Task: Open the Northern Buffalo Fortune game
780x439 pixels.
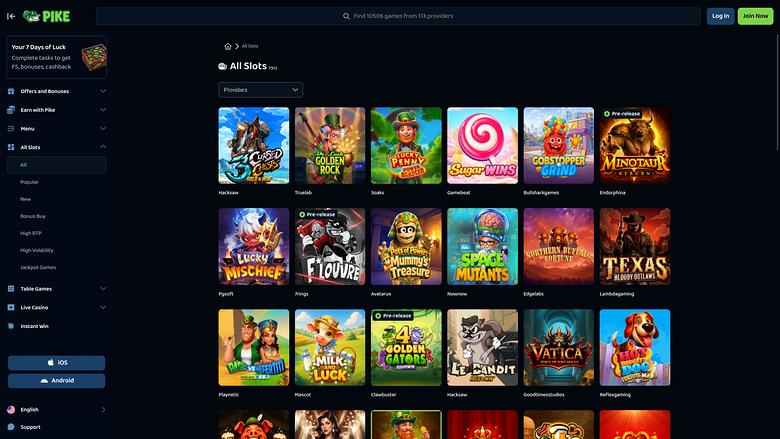Action: click(x=559, y=247)
